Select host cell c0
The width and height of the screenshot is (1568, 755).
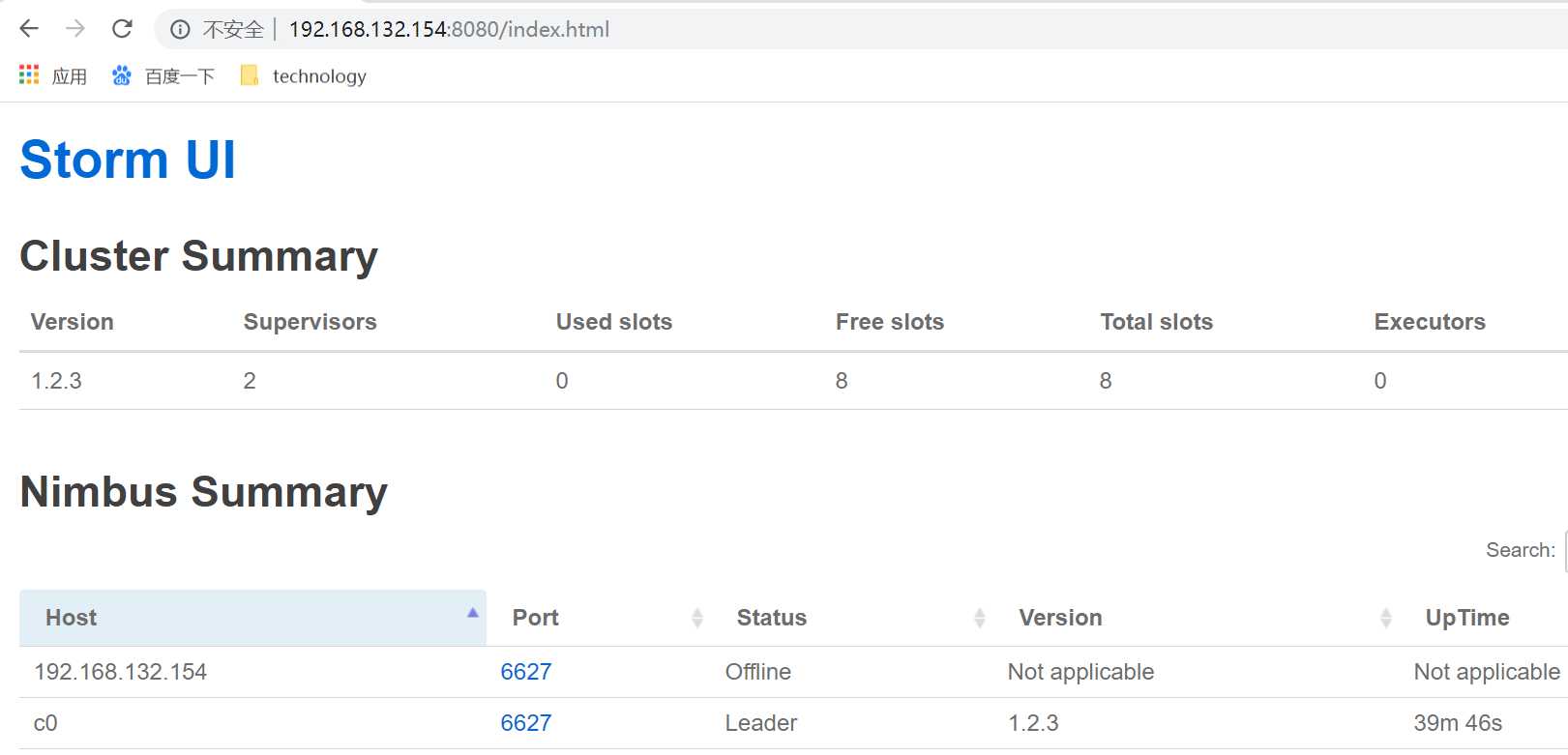(45, 723)
